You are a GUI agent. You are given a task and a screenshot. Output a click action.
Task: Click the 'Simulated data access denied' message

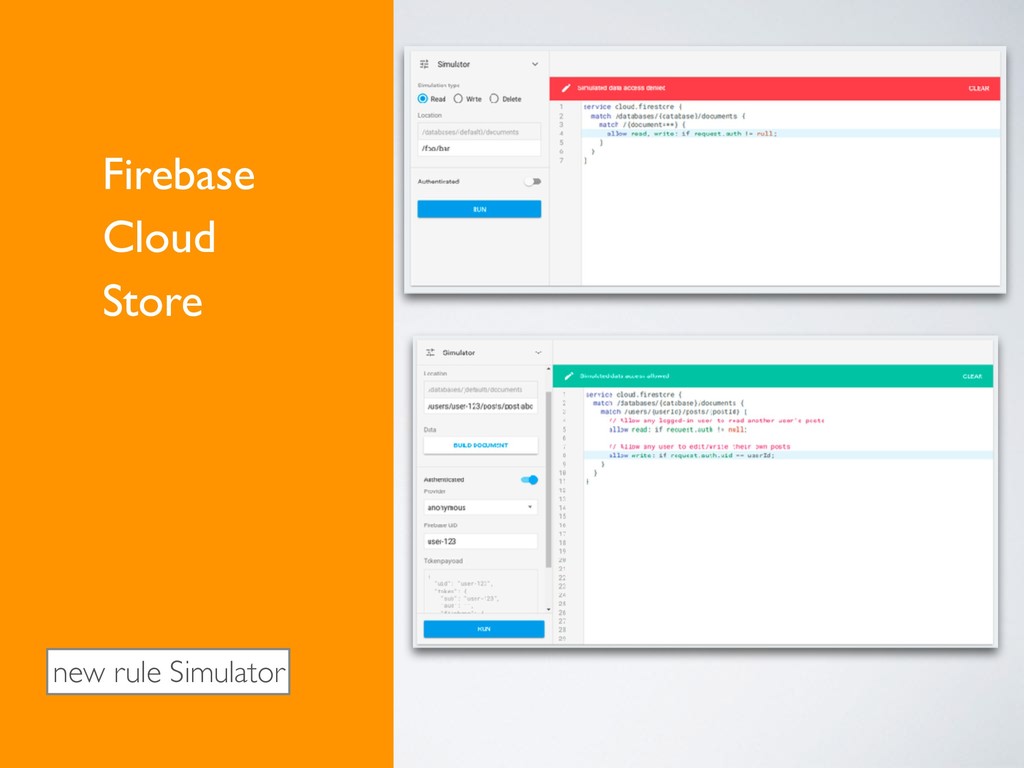pyautogui.click(x=621, y=88)
